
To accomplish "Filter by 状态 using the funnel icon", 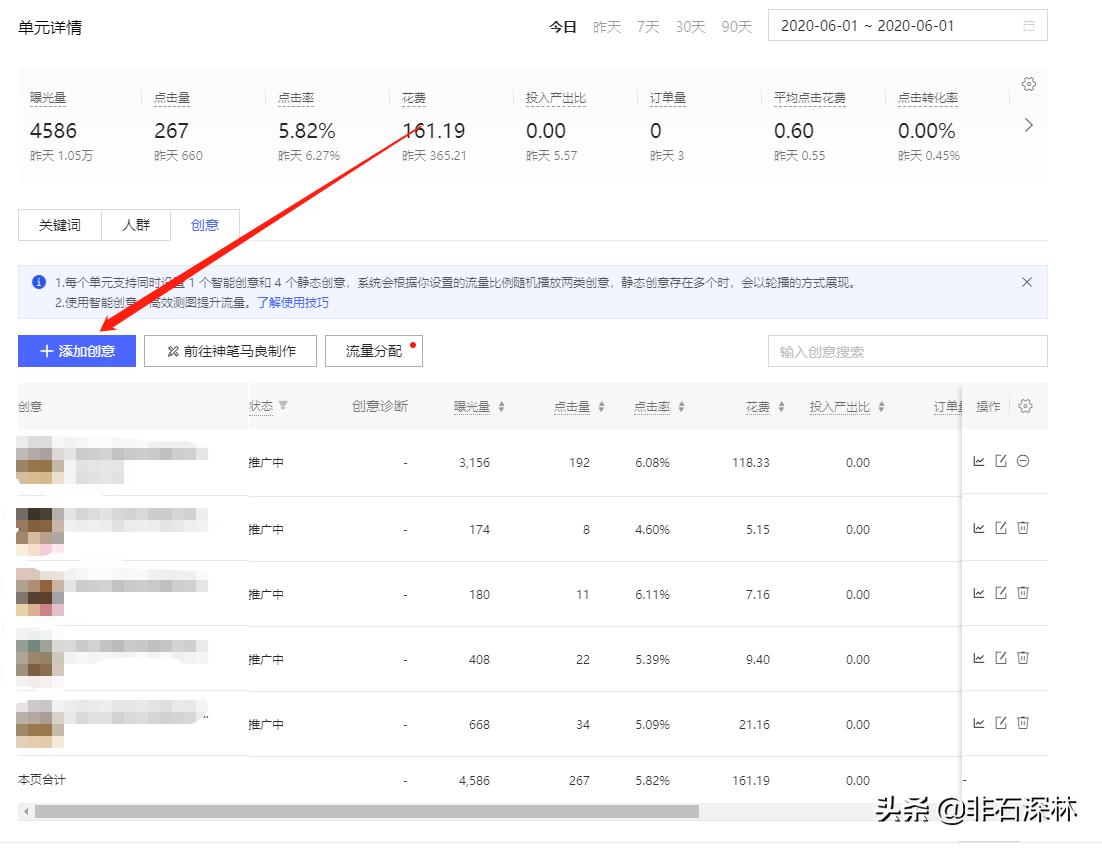I will click(283, 406).
